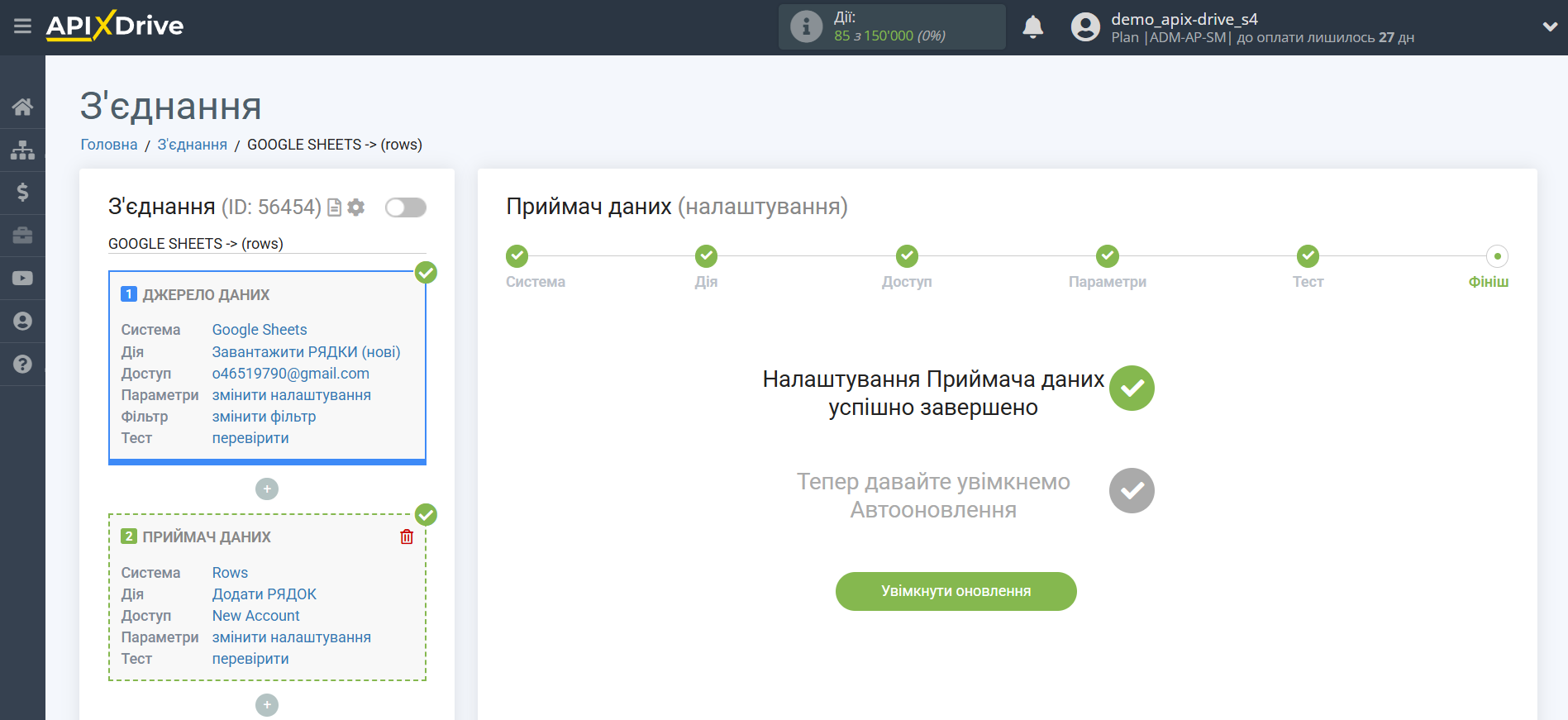Click grey check beside Автооновлення message
The width and height of the screenshot is (1568, 720).
[x=1132, y=491]
